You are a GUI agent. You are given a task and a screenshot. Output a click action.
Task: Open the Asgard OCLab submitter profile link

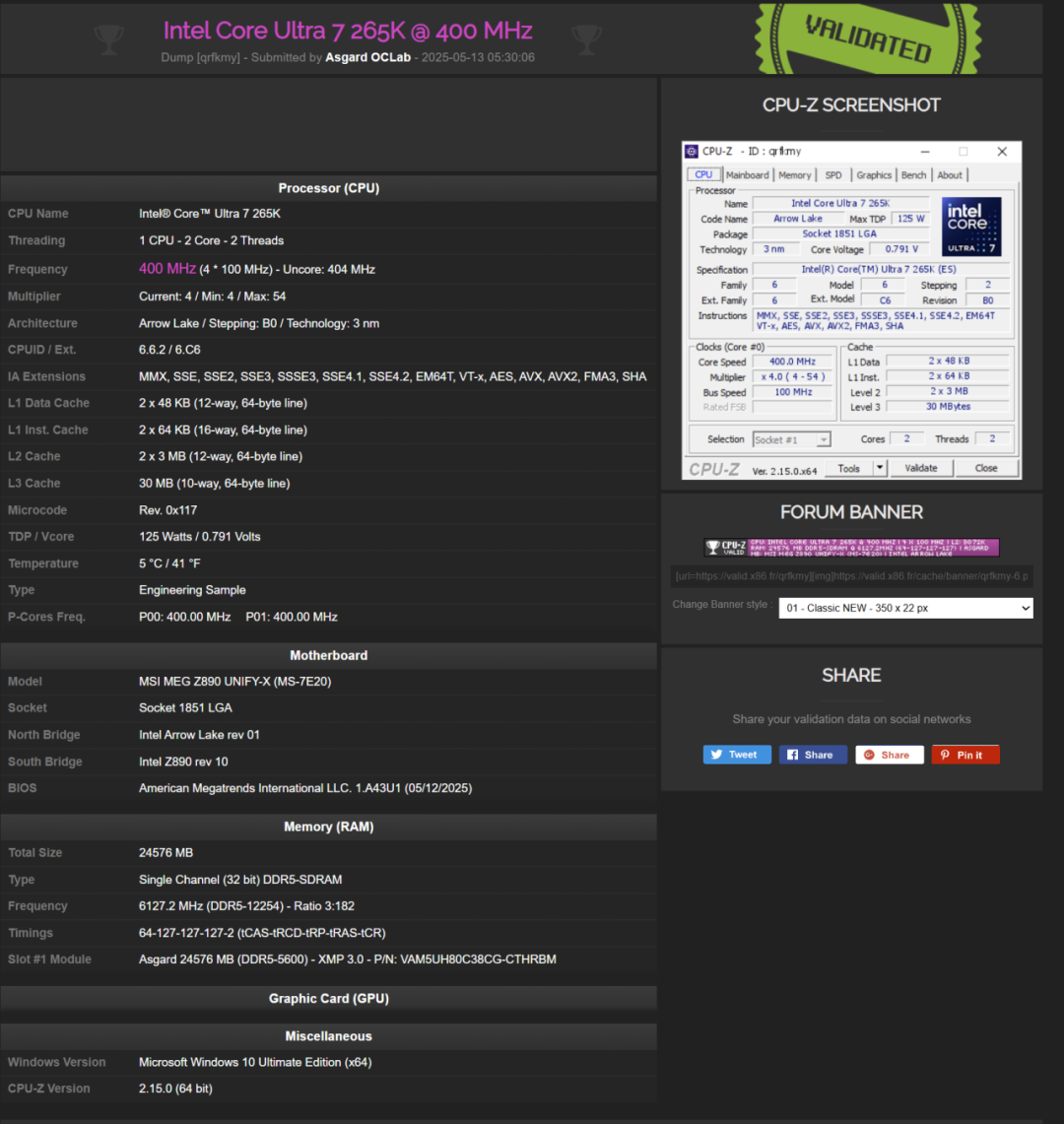[x=367, y=57]
